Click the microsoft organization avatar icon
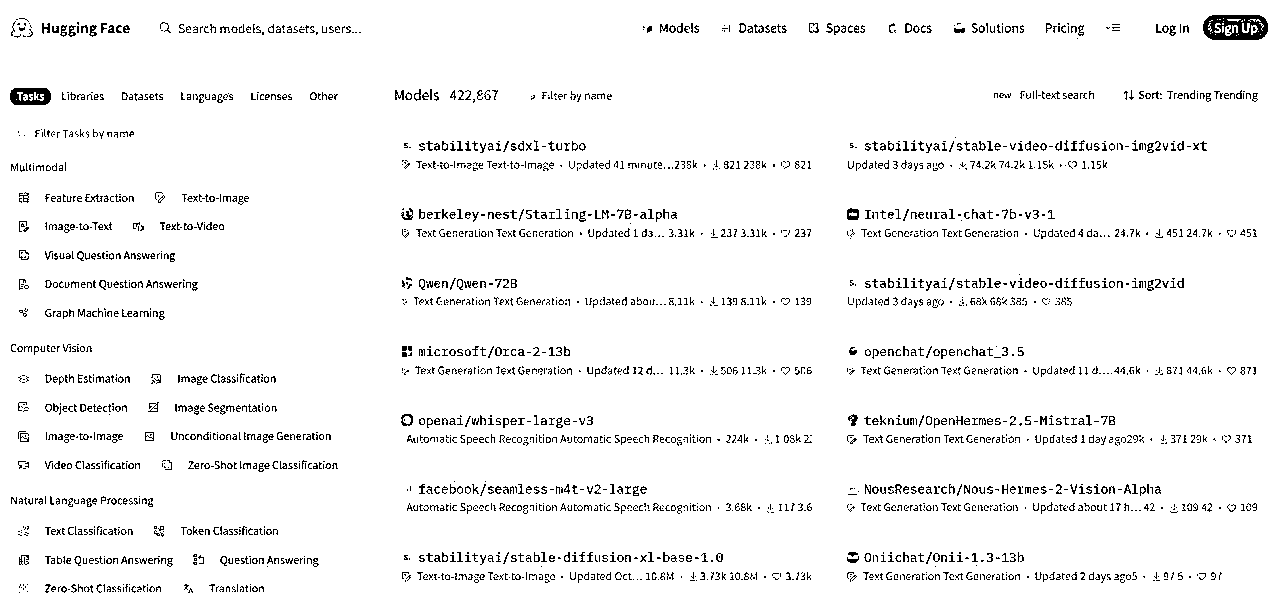The image size is (1280, 593). (407, 352)
